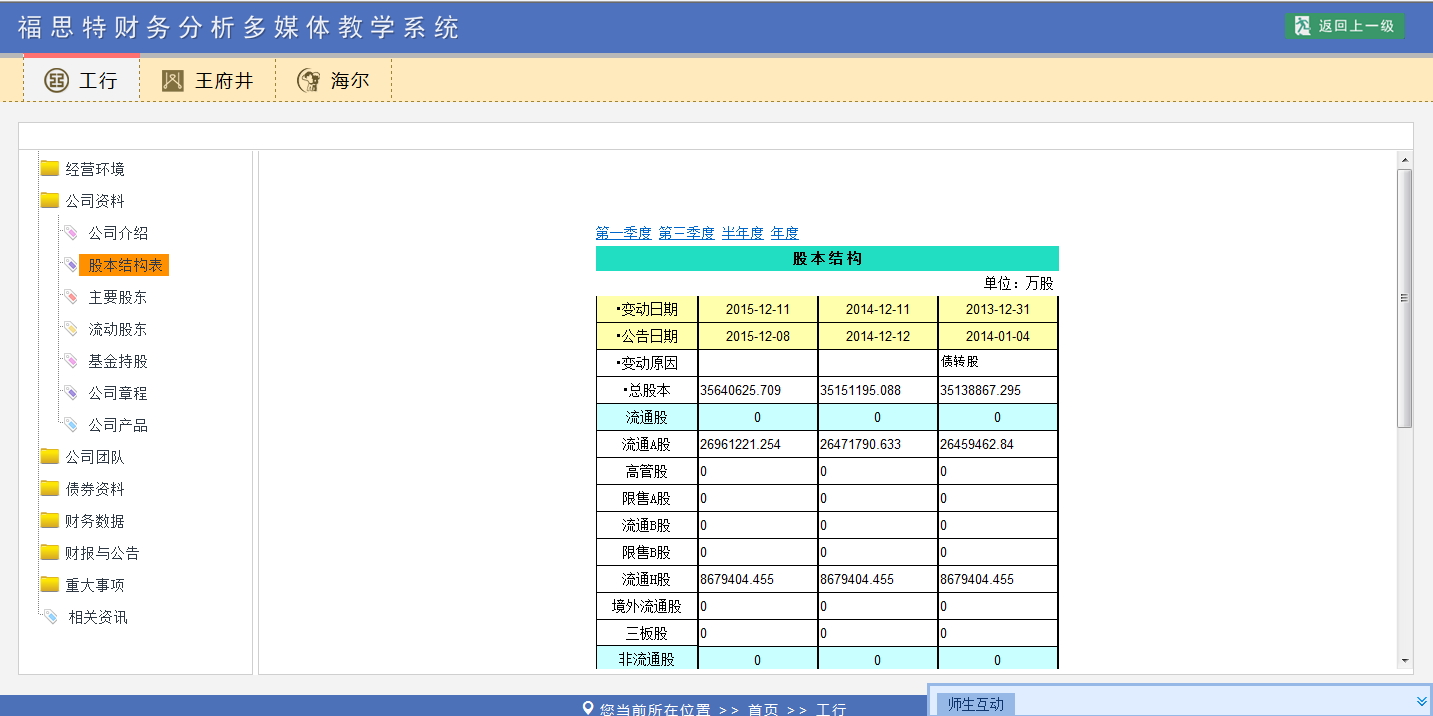Click the tag icon beside 公司介绍

coord(71,233)
